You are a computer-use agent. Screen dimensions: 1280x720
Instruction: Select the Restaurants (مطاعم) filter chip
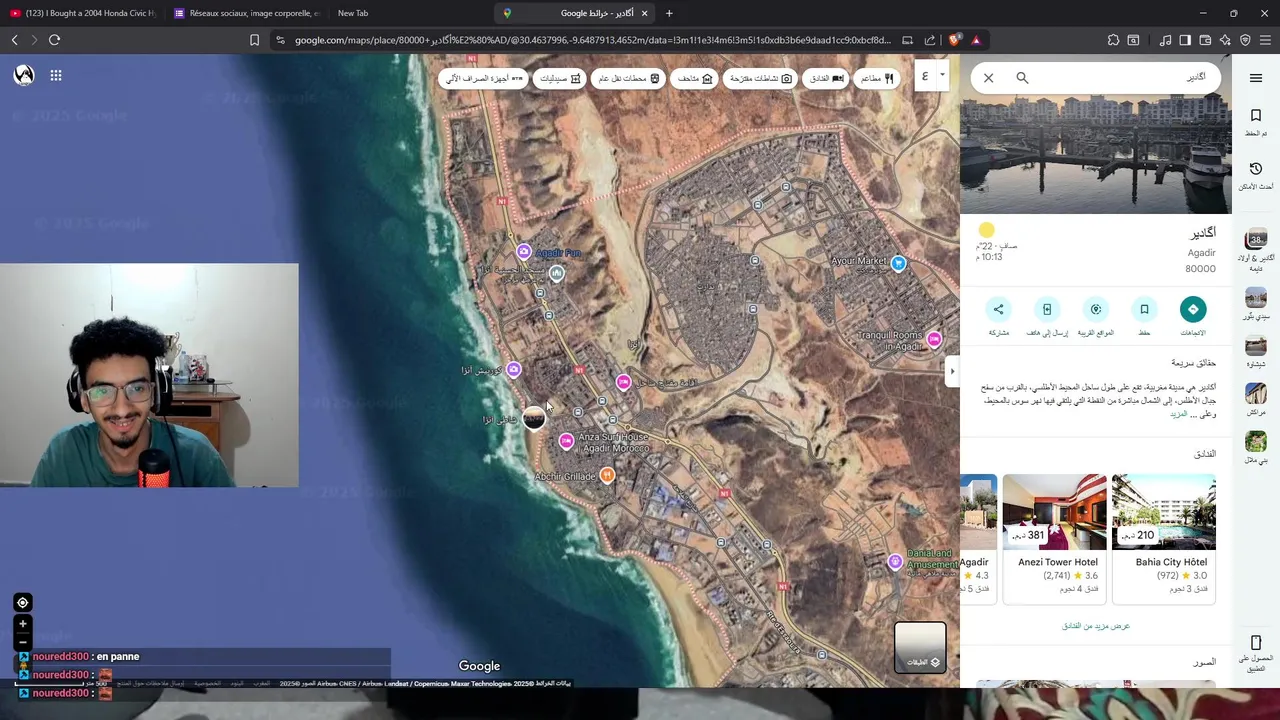click(878, 78)
